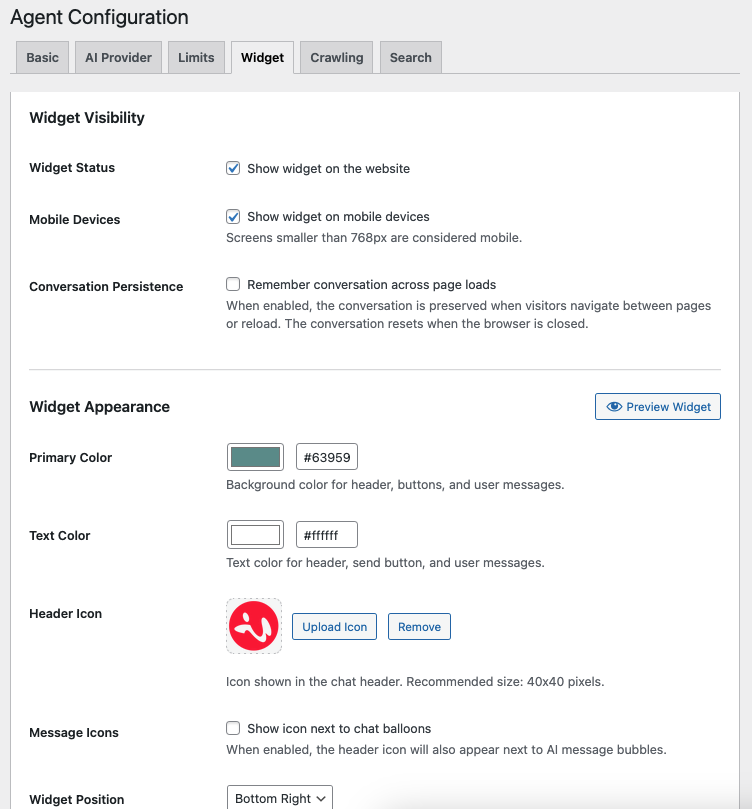Switch to the Crawling tab
Image resolution: width=752 pixels, height=809 pixels.
[336, 57]
